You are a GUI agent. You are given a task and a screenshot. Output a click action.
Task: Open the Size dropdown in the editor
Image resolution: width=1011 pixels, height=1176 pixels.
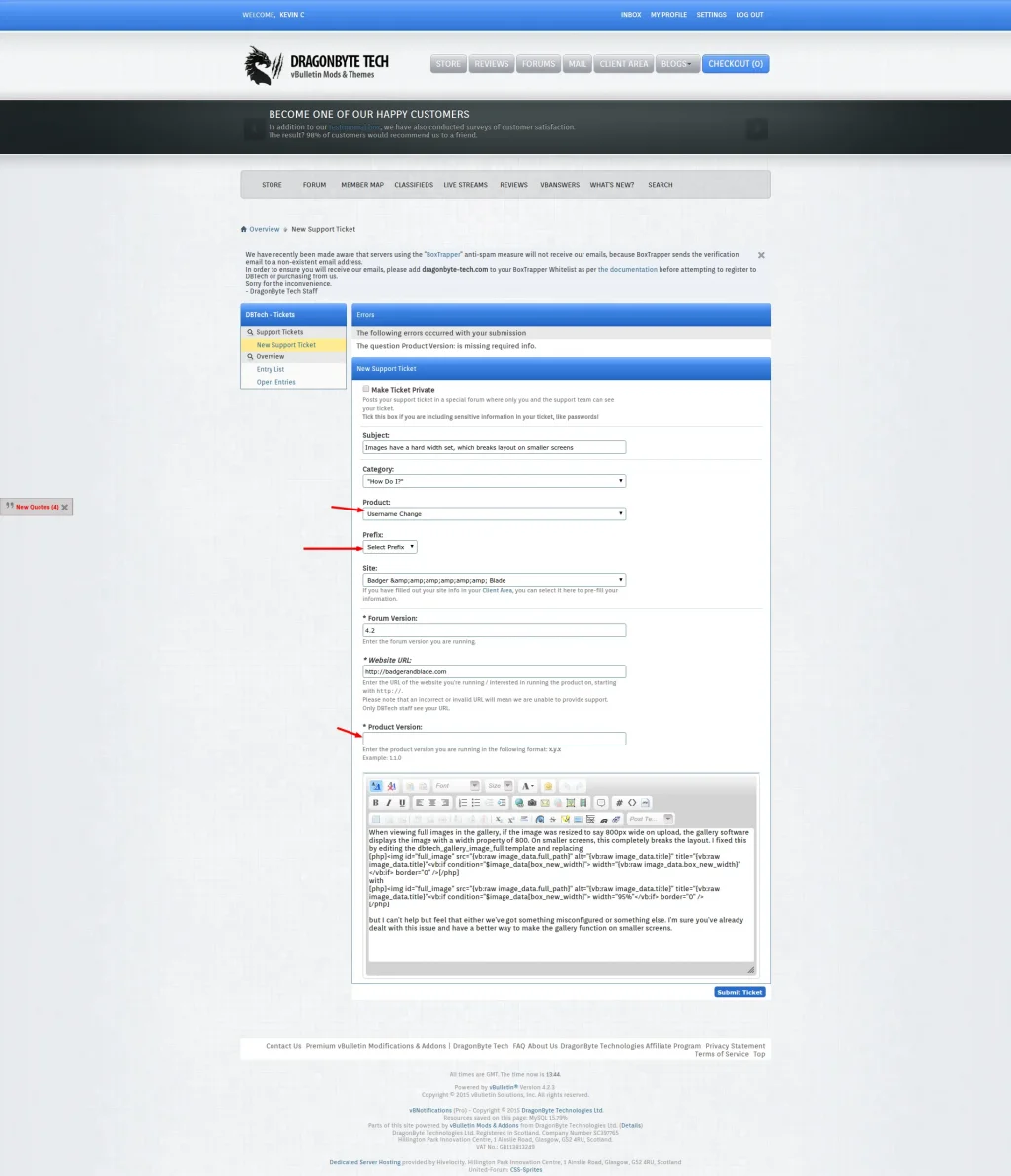point(500,786)
